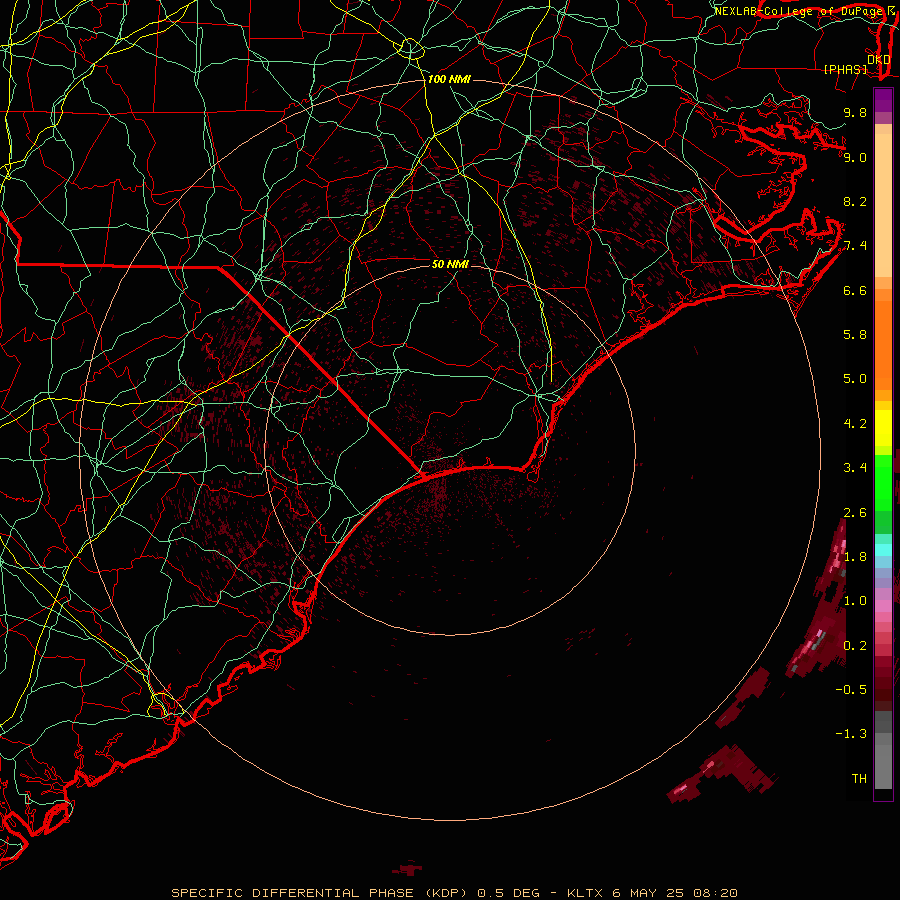Click the 7.4 legend value
The height and width of the screenshot is (900, 900).
(x=855, y=246)
